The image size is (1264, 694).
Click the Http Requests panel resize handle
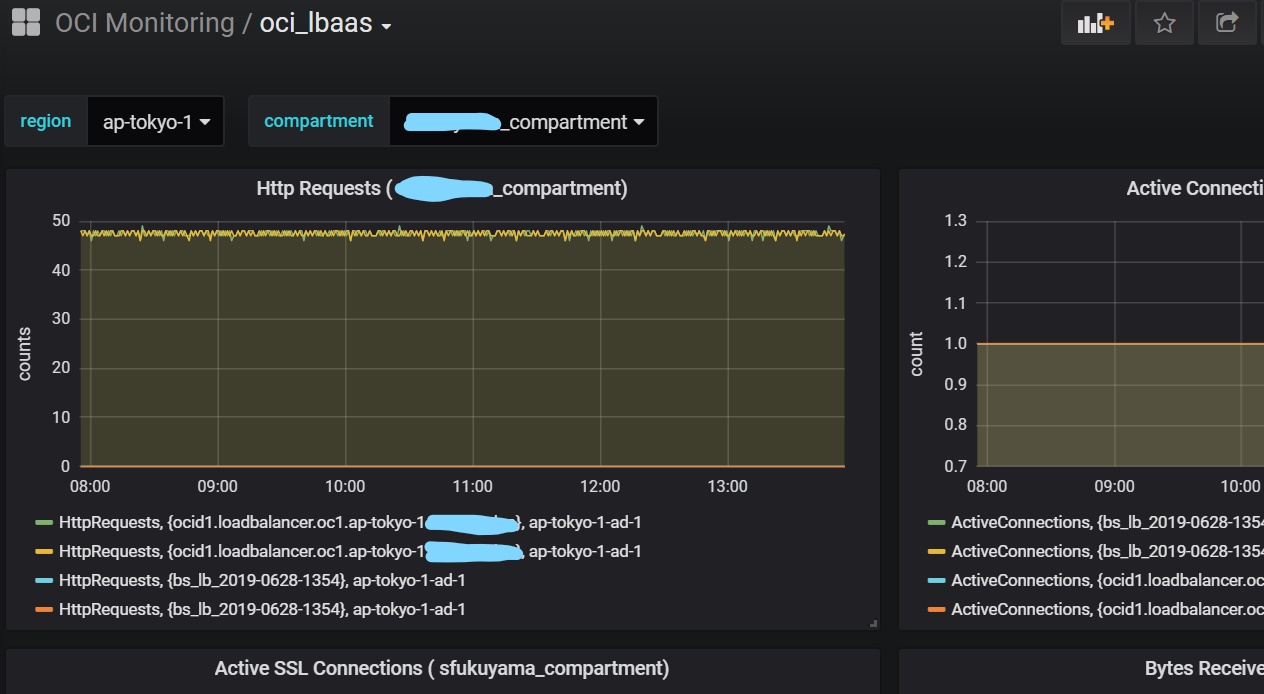873,623
